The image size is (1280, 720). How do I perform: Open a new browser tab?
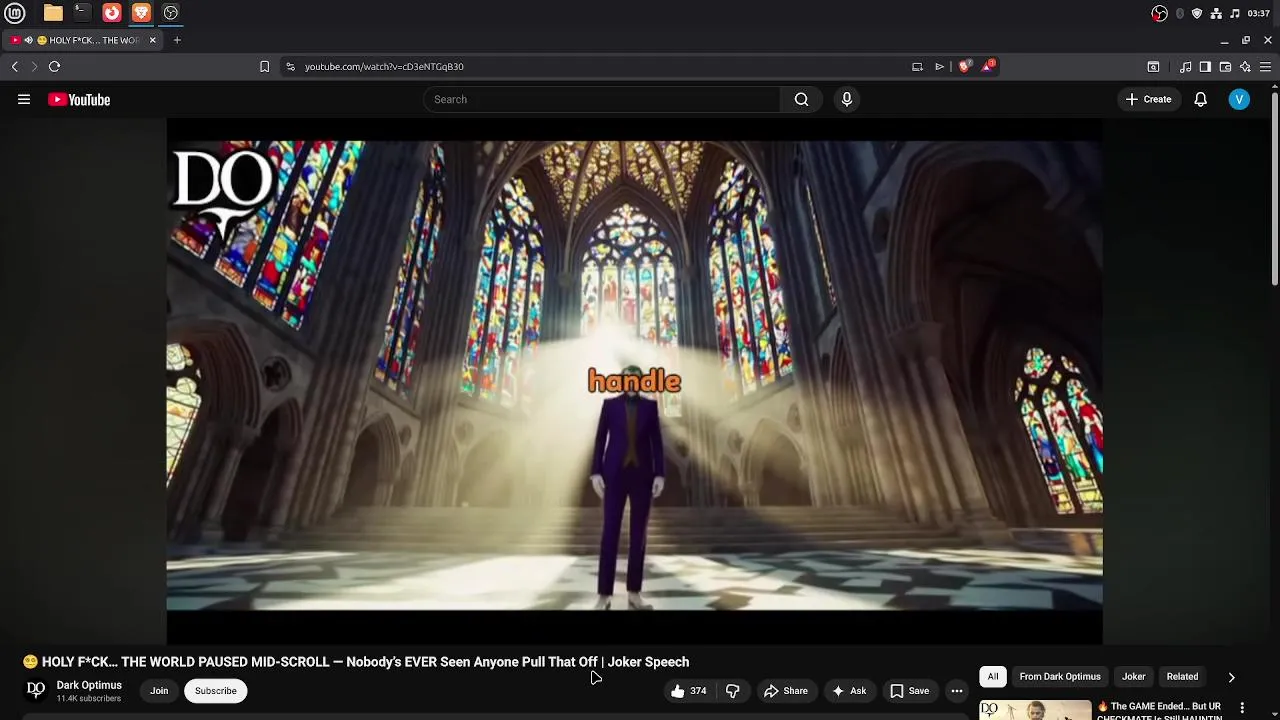177,40
